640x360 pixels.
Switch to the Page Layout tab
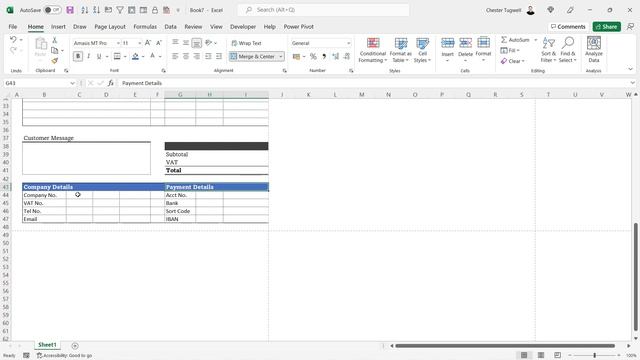[x=110, y=27]
